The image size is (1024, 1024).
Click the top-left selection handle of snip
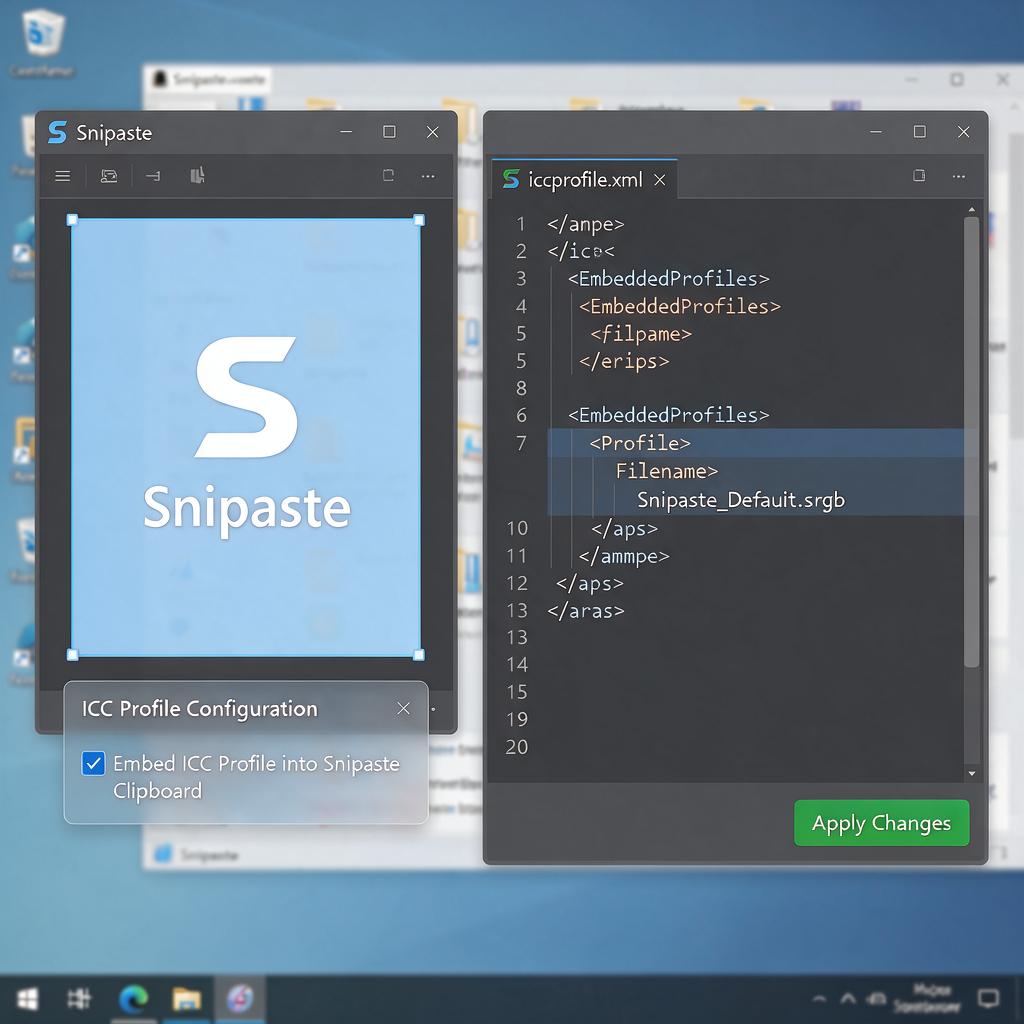(x=72, y=220)
